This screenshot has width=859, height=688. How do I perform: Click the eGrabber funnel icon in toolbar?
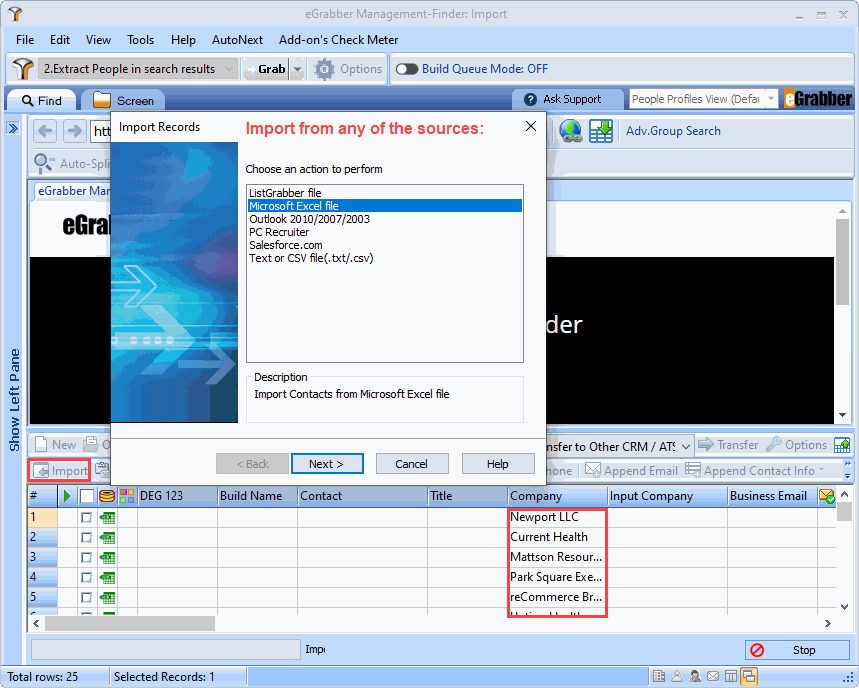[22, 69]
